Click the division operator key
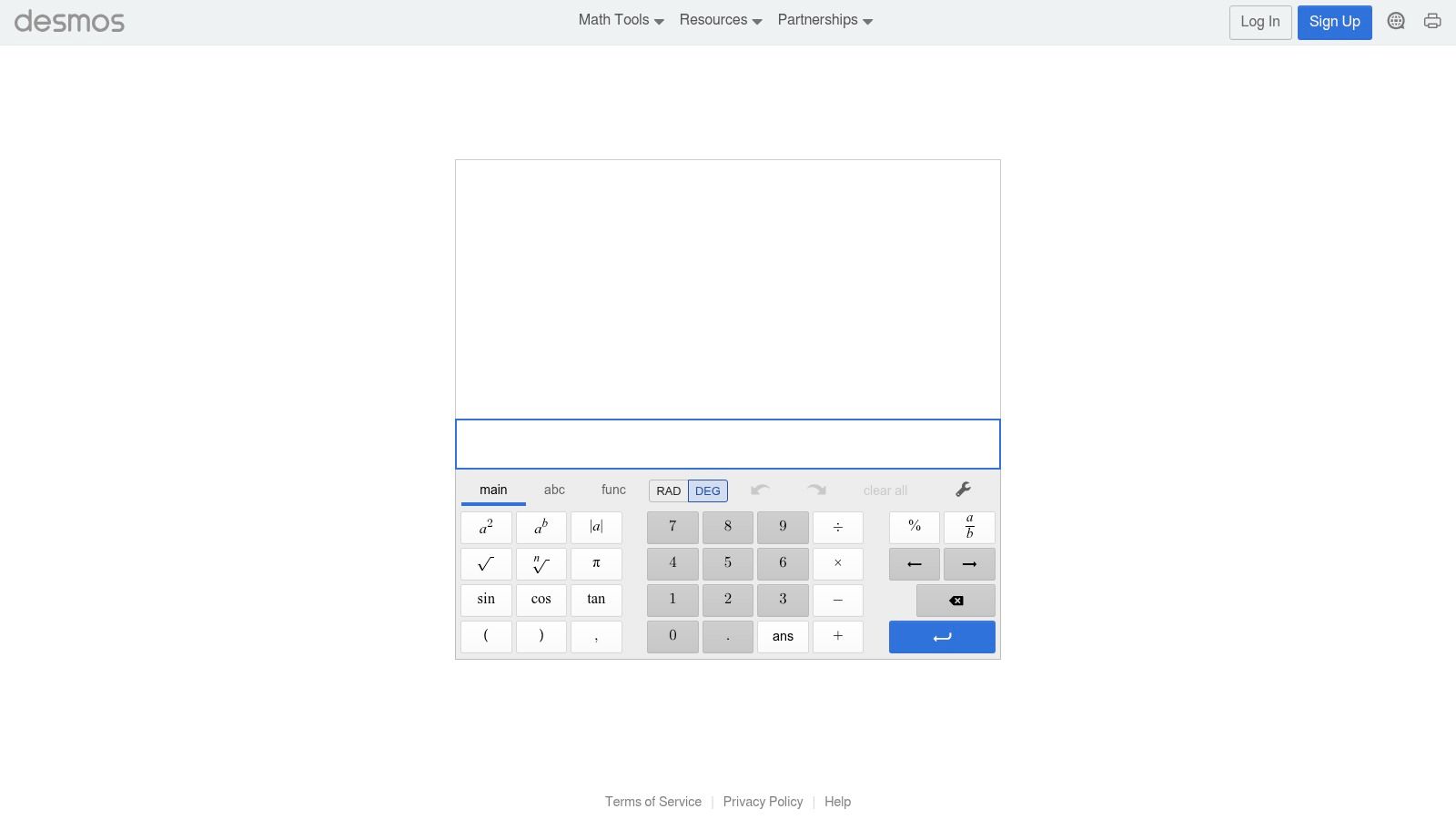 coord(838,528)
